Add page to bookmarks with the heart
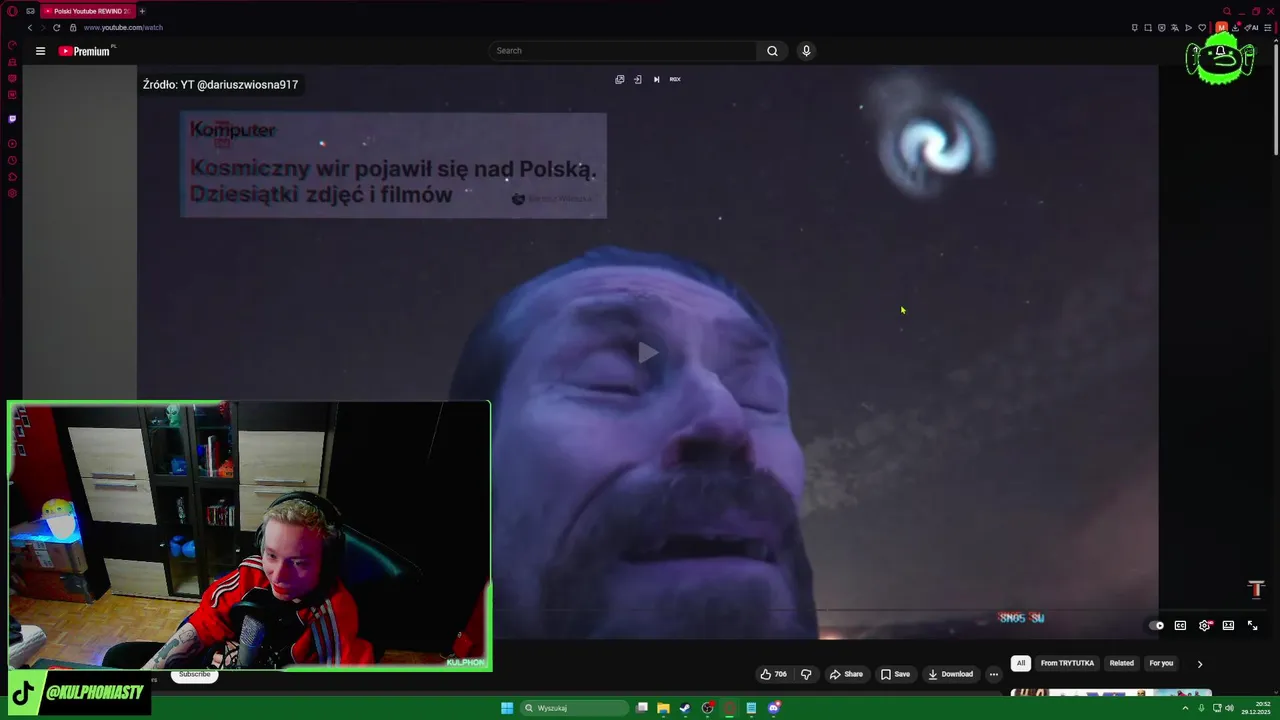This screenshot has height=720, width=1280. pos(1202,28)
